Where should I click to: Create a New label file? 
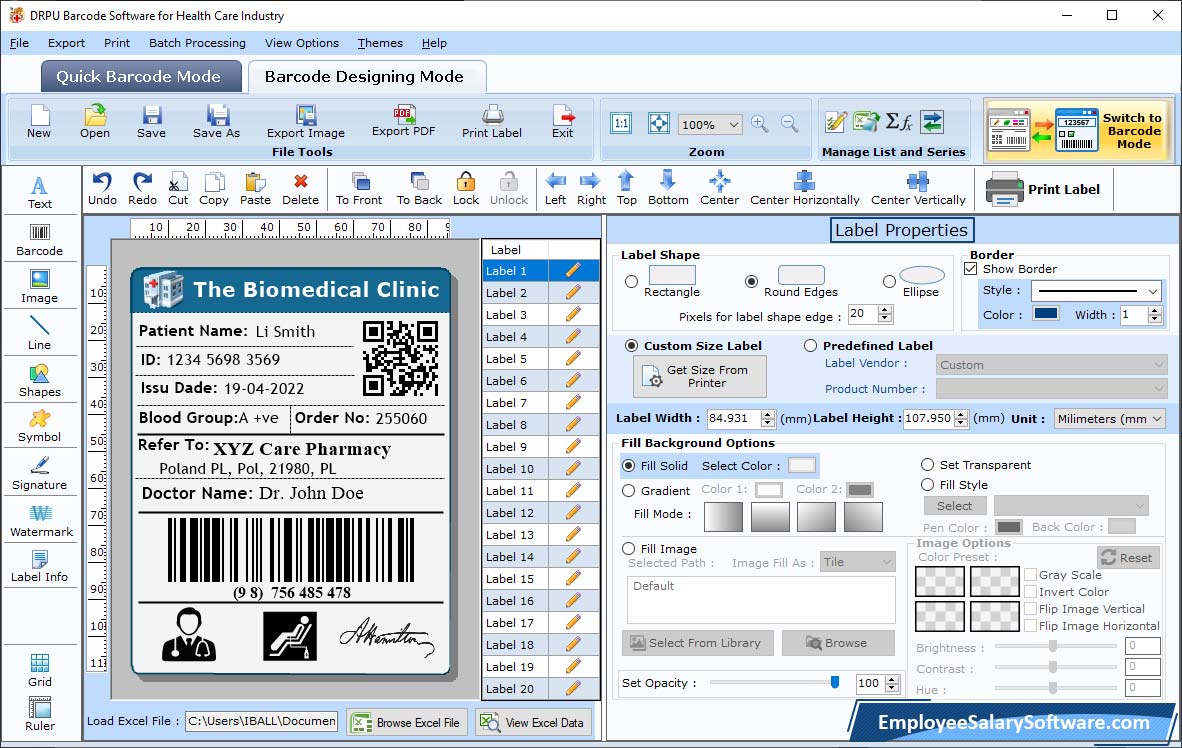(39, 122)
